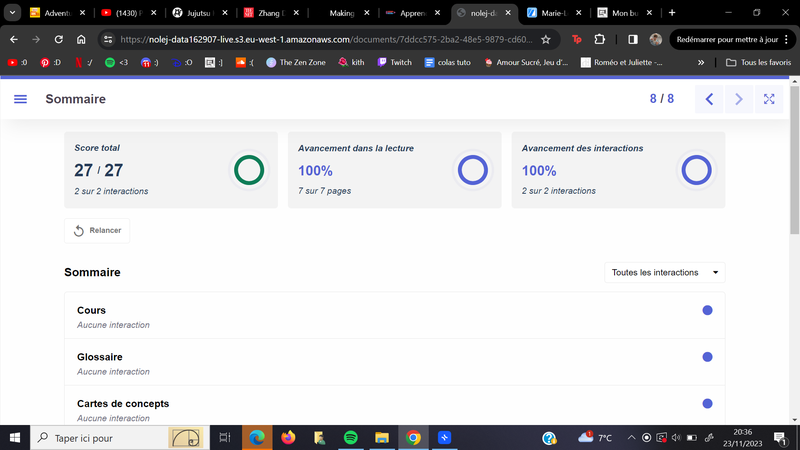Reload the page in the browser

click(59, 39)
